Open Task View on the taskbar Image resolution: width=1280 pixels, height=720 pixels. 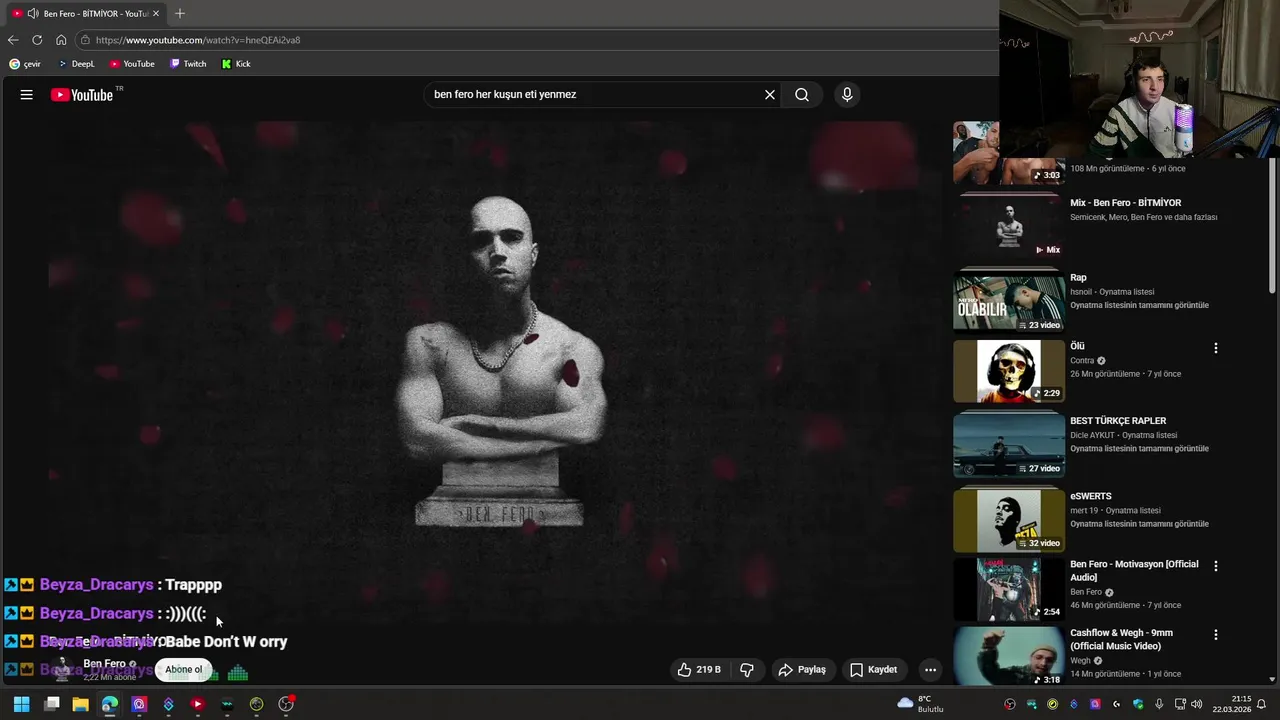(51, 704)
